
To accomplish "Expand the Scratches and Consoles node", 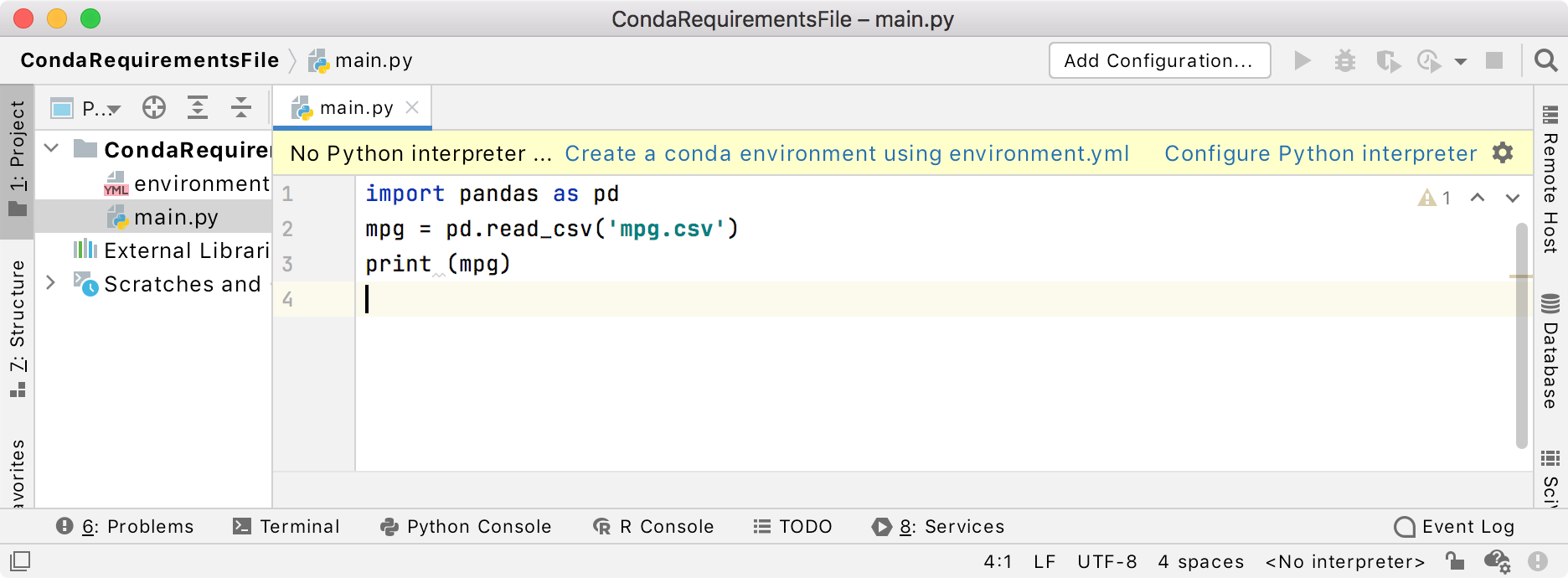I will [x=51, y=283].
